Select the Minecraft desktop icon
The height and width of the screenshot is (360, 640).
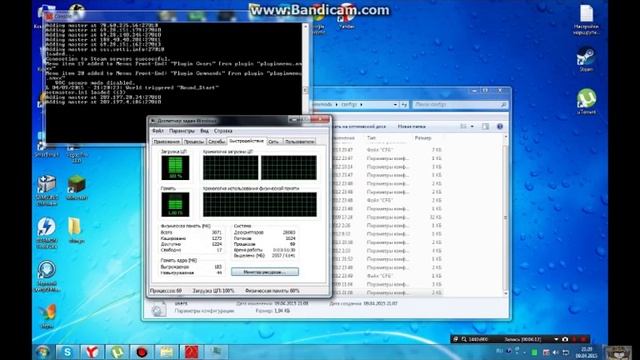[x=76, y=188]
